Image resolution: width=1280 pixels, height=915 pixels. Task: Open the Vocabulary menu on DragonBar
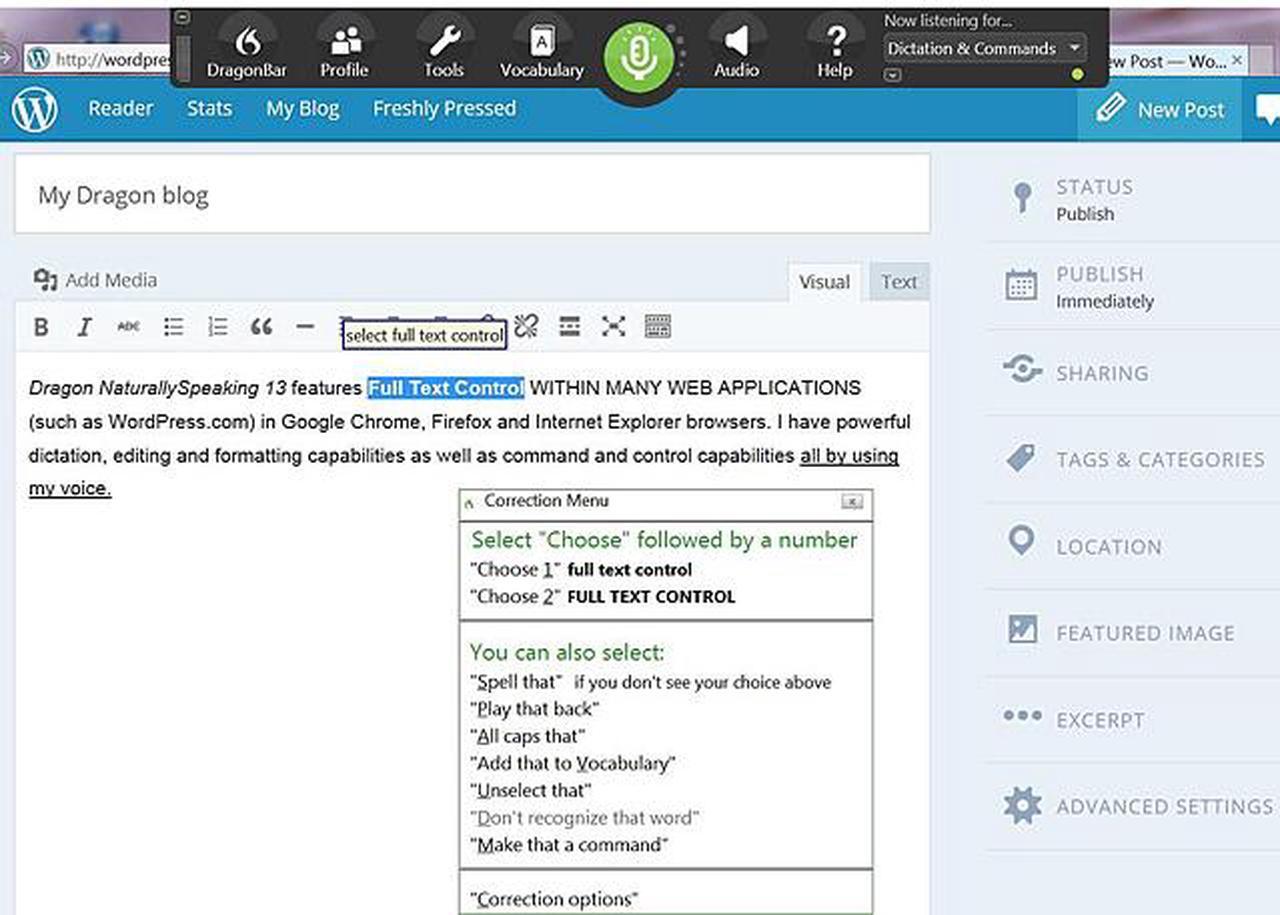(541, 51)
